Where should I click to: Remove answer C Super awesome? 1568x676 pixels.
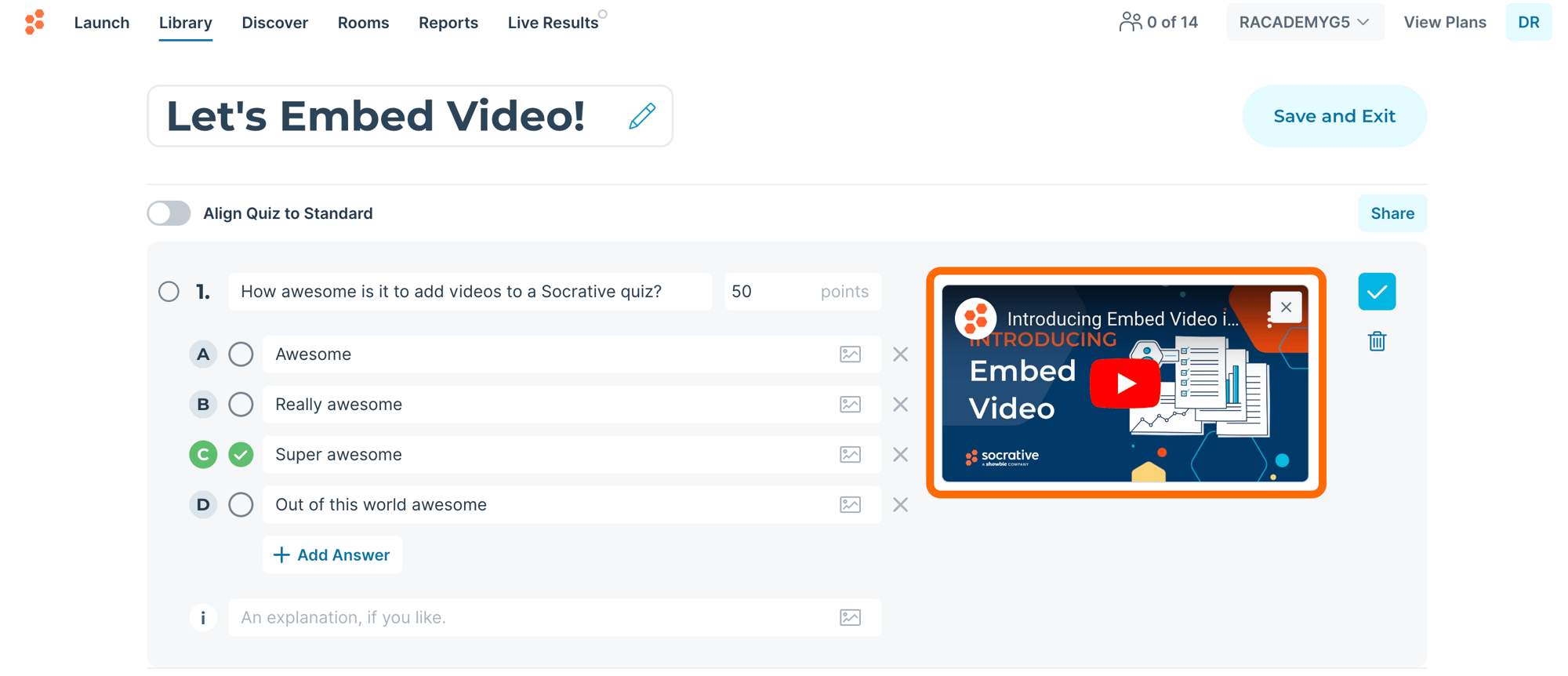click(x=900, y=455)
